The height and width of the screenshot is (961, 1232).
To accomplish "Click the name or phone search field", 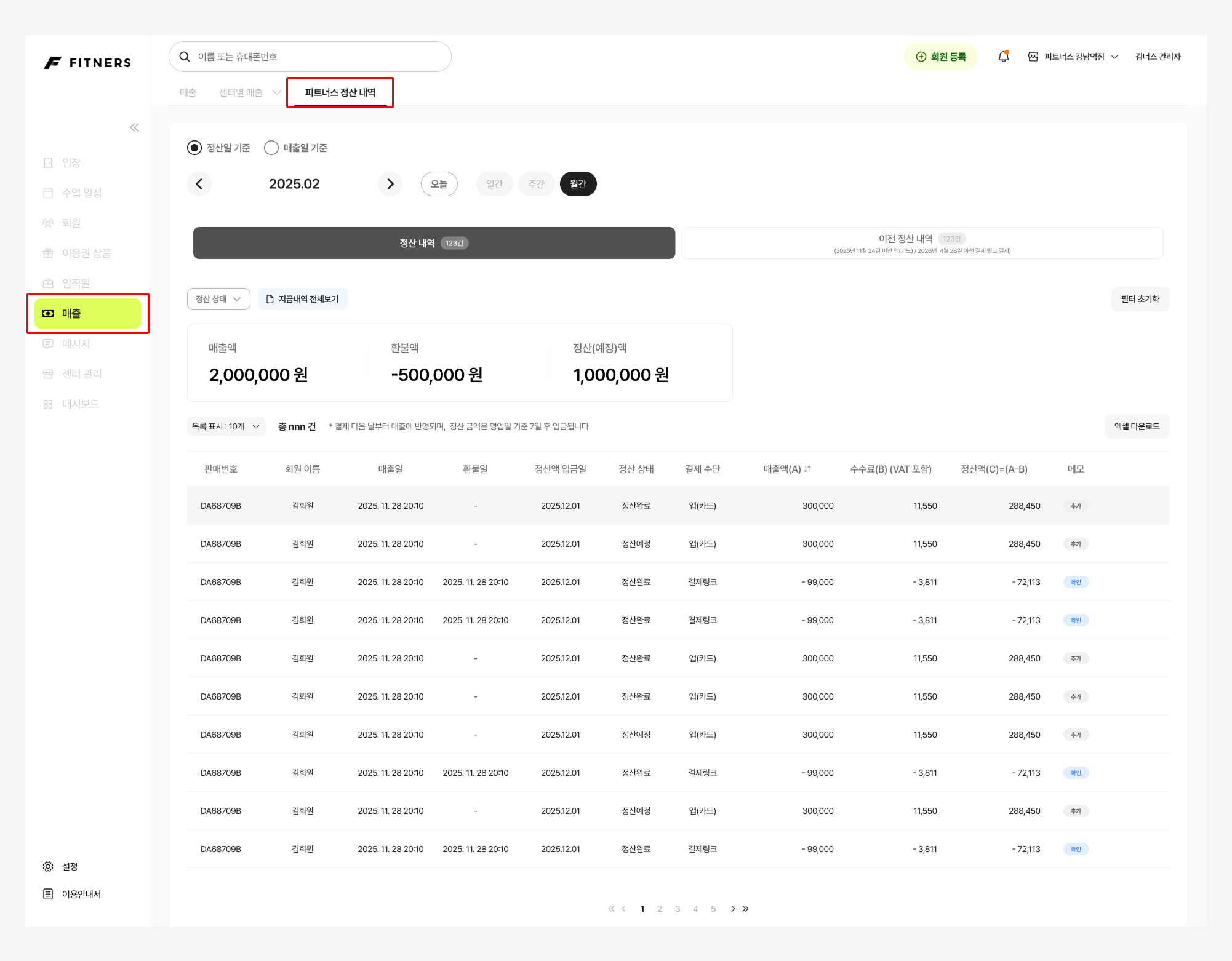I will pos(310,57).
